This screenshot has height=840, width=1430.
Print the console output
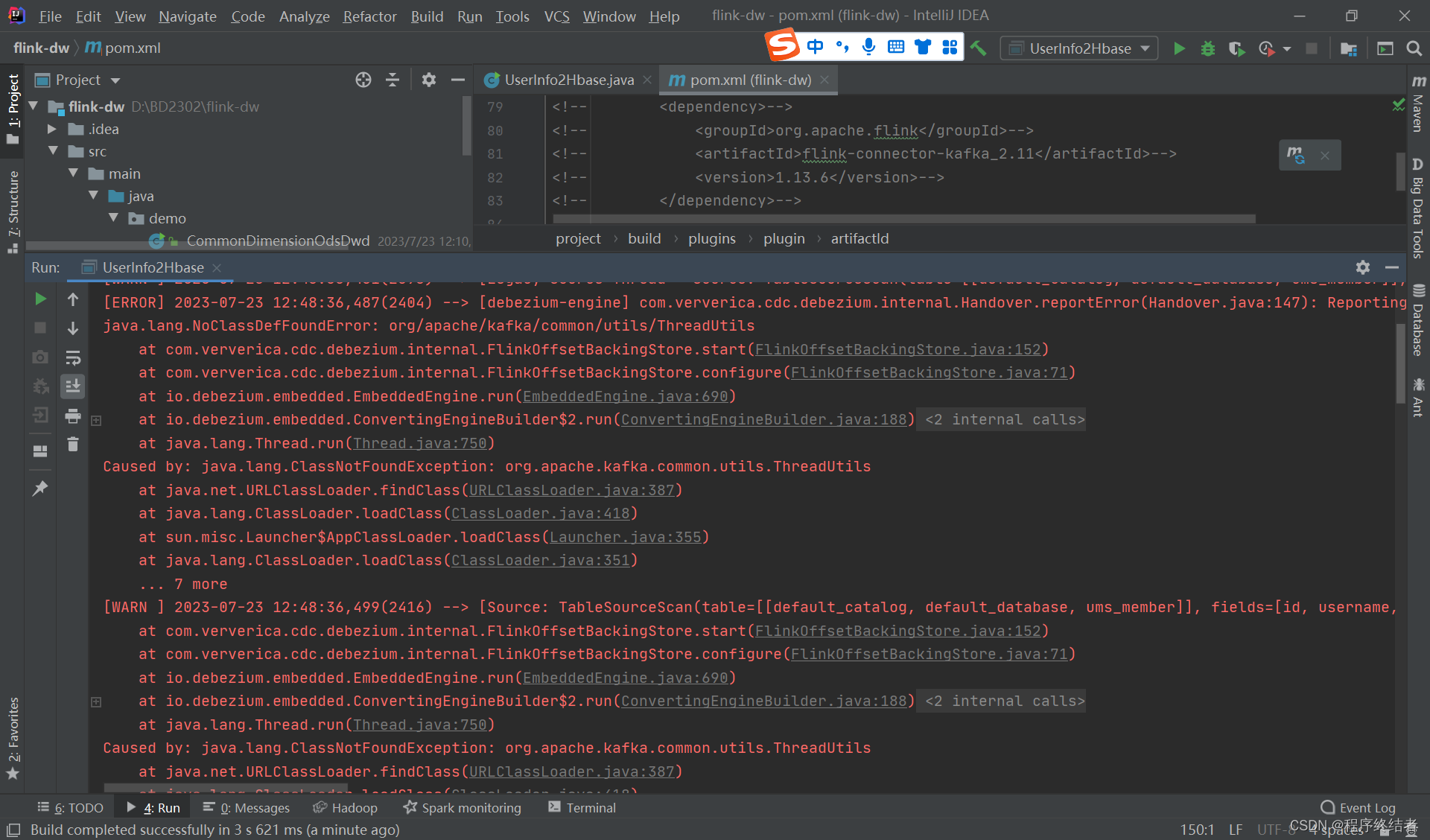73,416
